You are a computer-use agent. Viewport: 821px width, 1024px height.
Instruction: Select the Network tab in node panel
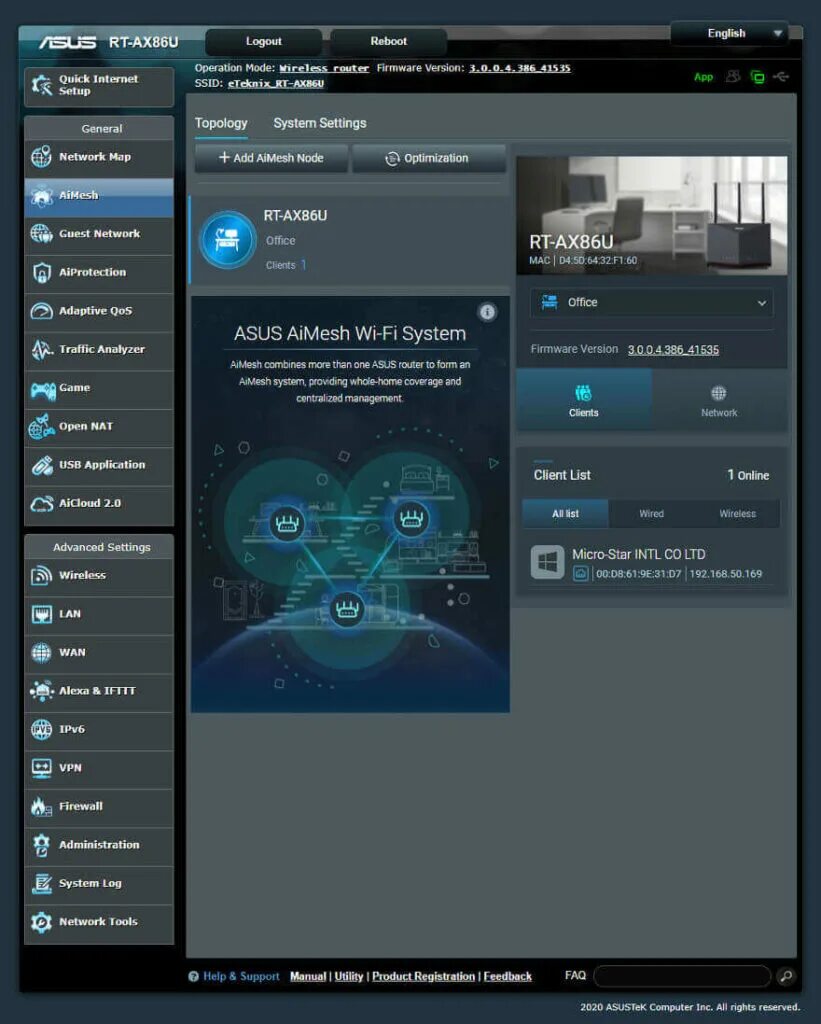(x=719, y=400)
